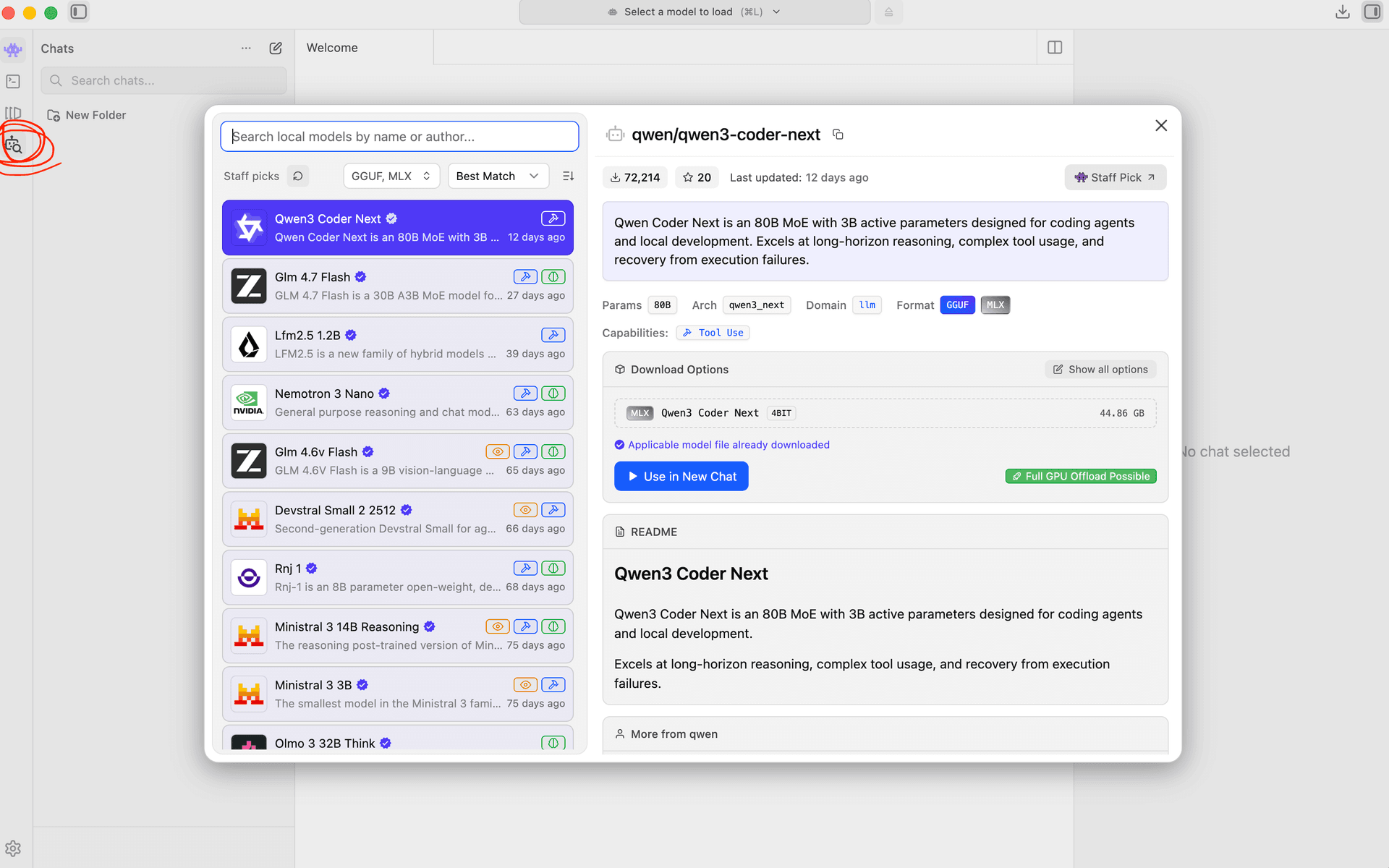Click the eject model icon
The image size is (1389, 868).
tap(888, 12)
